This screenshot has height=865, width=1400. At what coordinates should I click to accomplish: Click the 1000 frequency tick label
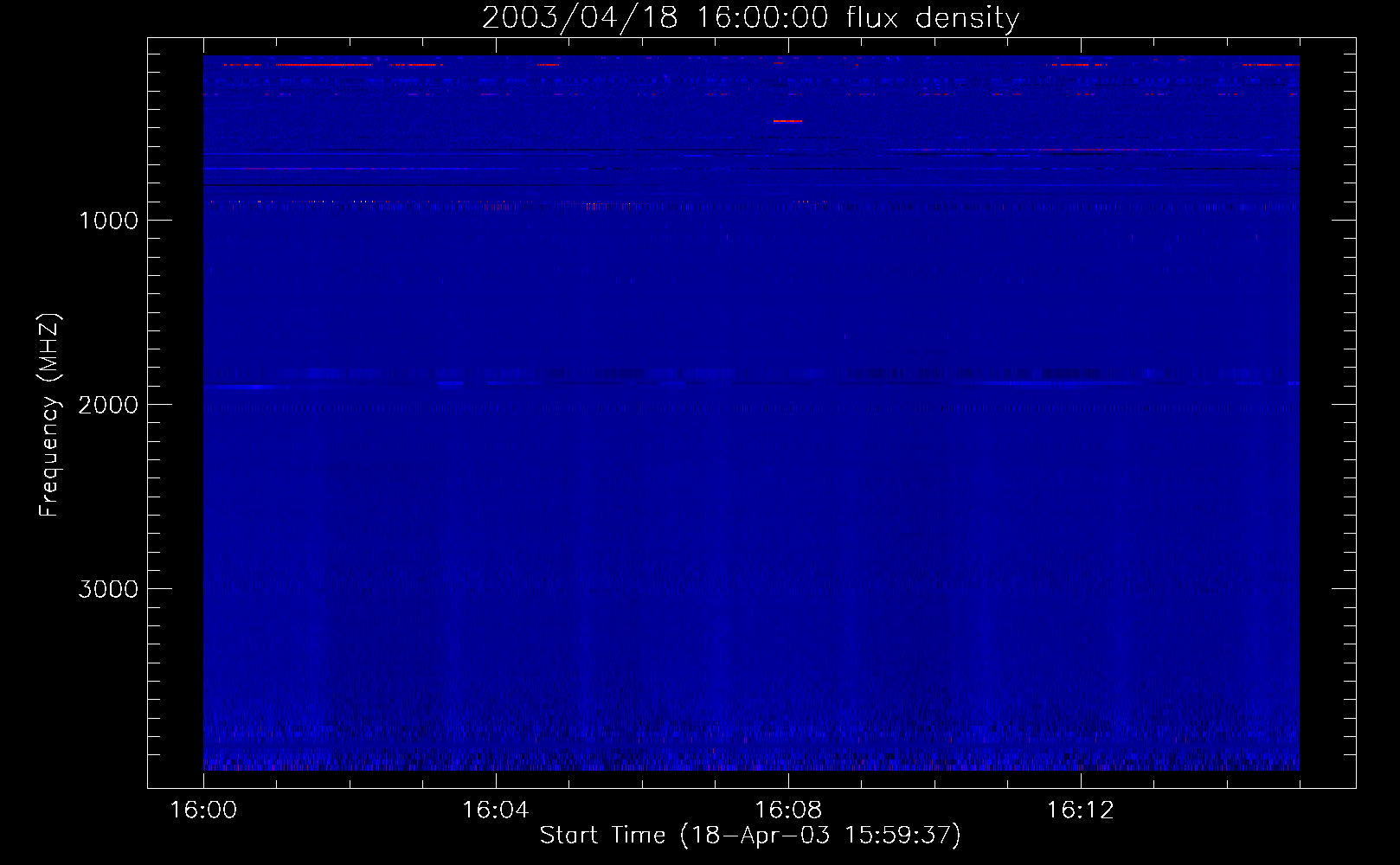click(x=108, y=220)
